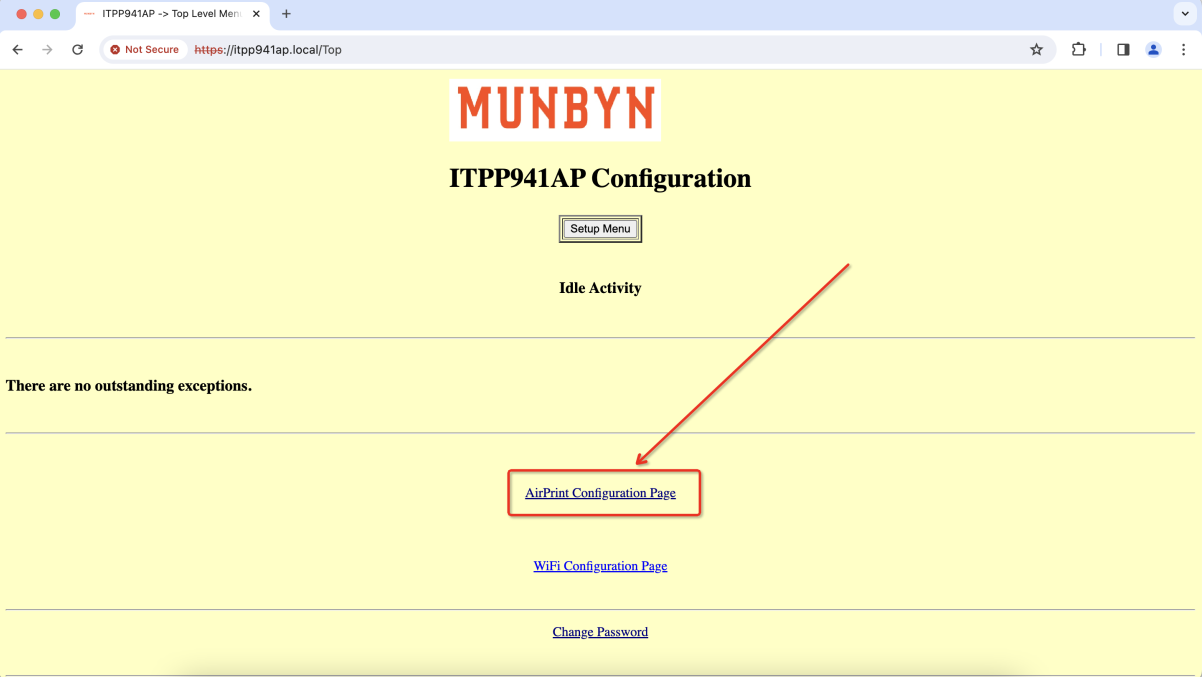Maximize the window with green button
This screenshot has width=1202, height=677.
pos(55,14)
